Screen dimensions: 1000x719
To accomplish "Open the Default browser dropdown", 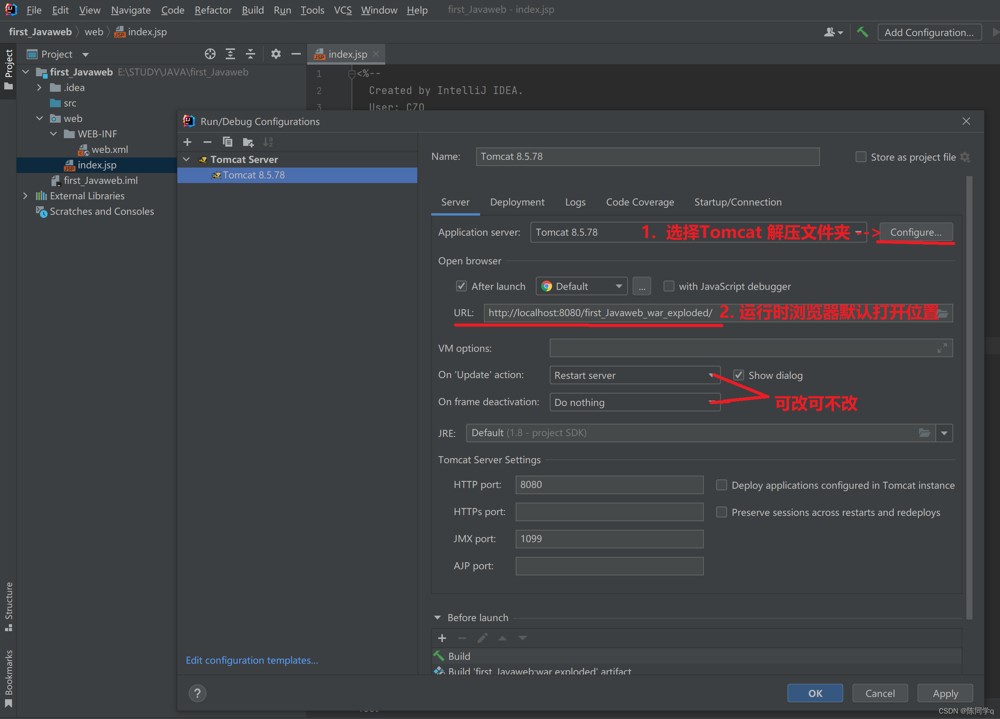I will (582, 286).
